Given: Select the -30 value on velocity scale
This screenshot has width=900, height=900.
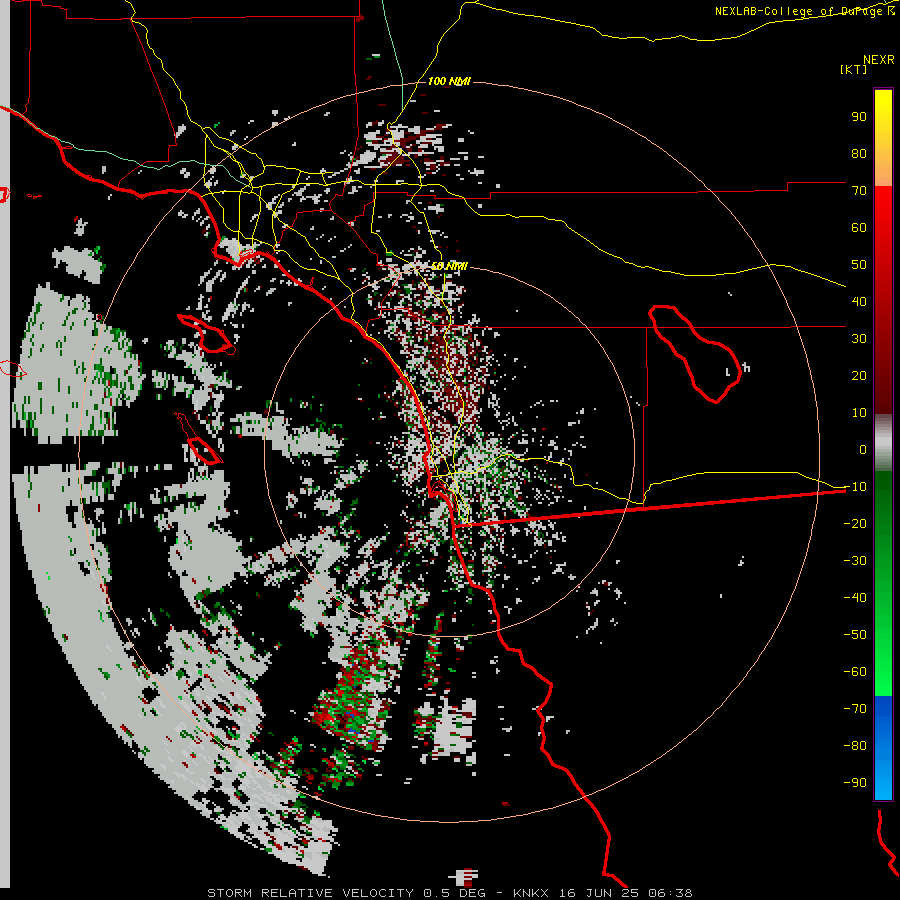Looking at the screenshot, I should coord(855,561).
